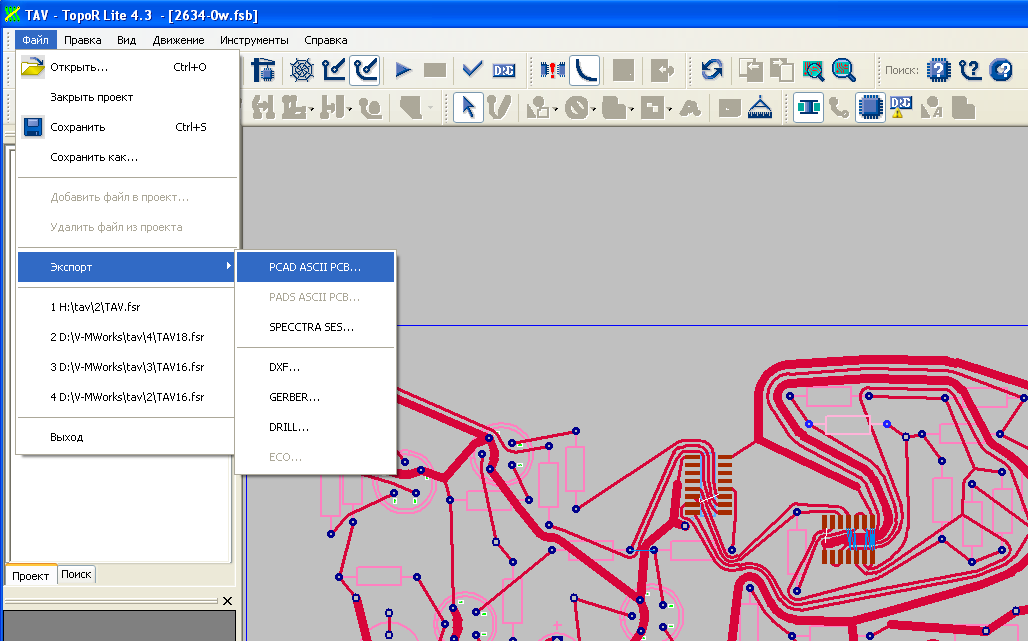Toggle the DRC warning violations display
Viewport: 1028px width, 641px height.
pyautogui.click(x=901, y=107)
